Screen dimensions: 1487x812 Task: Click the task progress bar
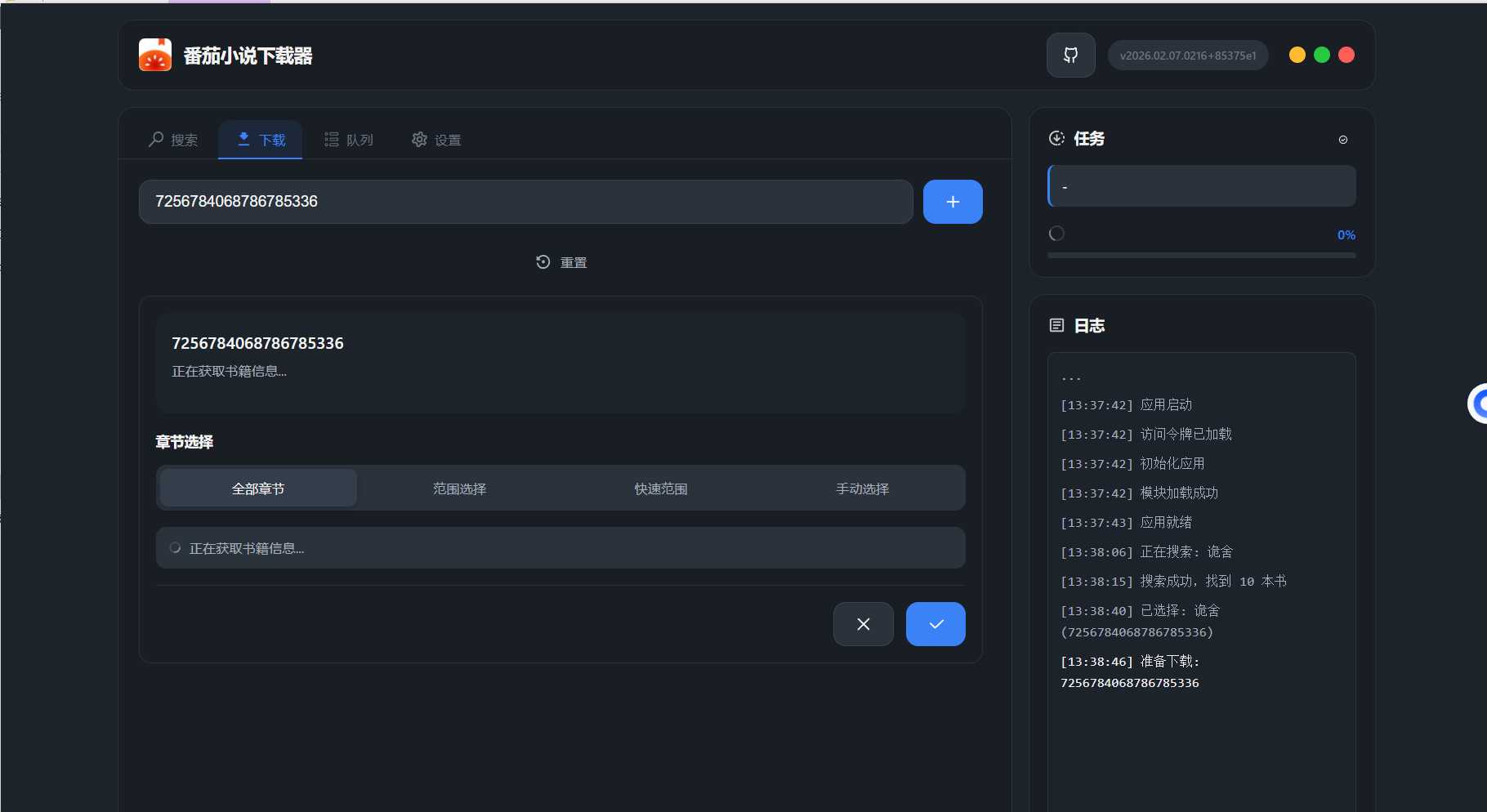click(1201, 256)
